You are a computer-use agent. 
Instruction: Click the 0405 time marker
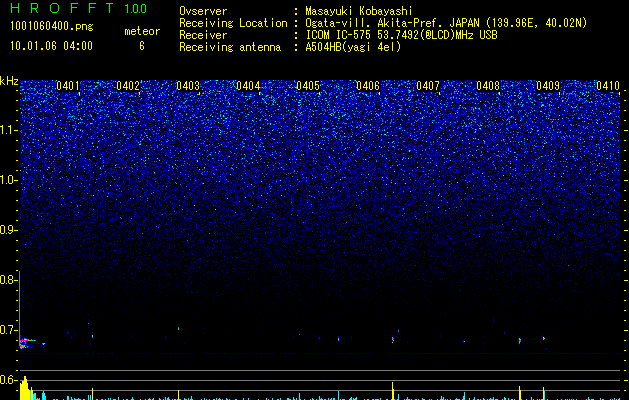[x=308, y=86]
